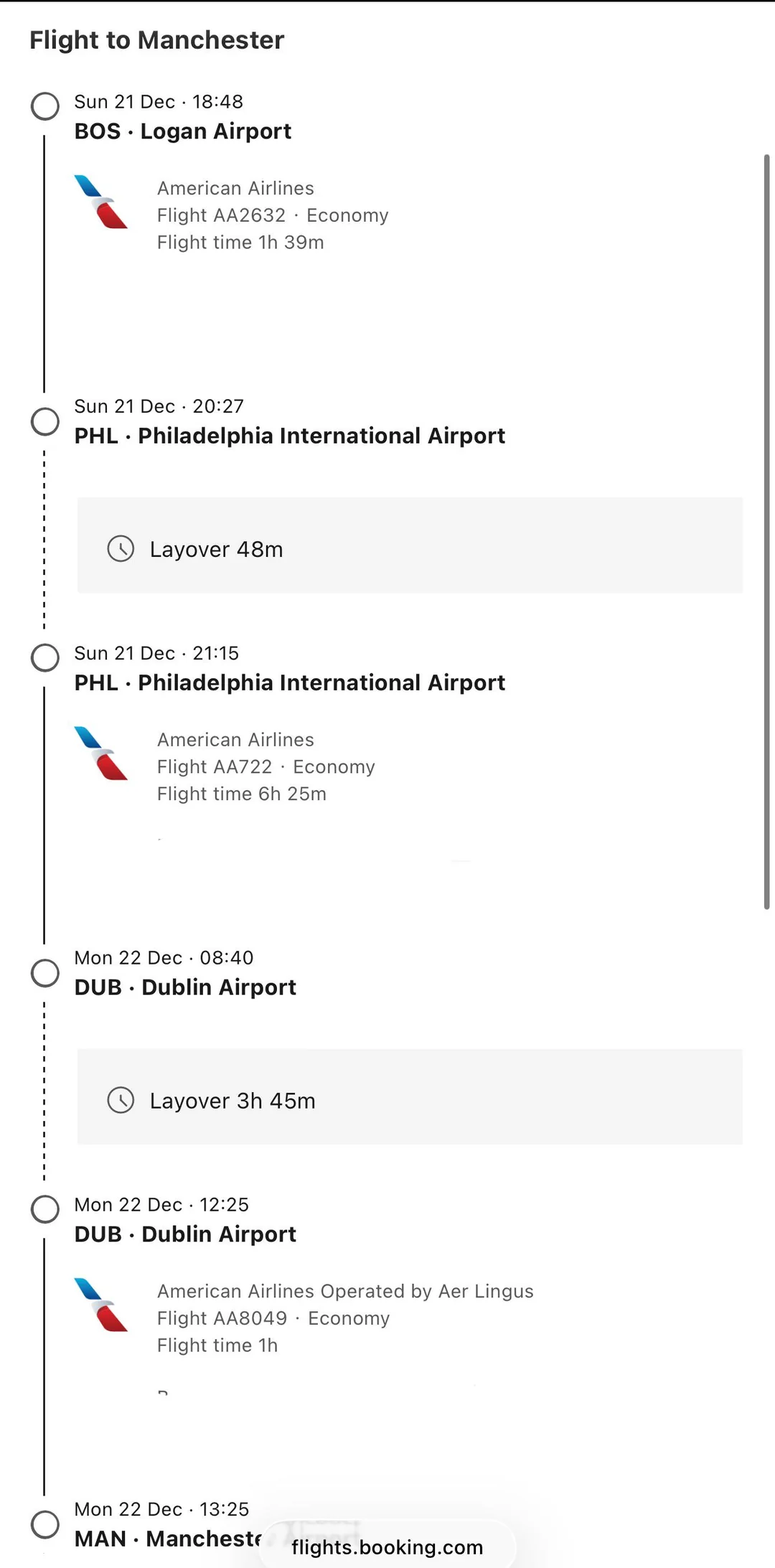Image resolution: width=775 pixels, height=1568 pixels.
Task: Click the Flight to Manchester heading
Action: [x=157, y=40]
